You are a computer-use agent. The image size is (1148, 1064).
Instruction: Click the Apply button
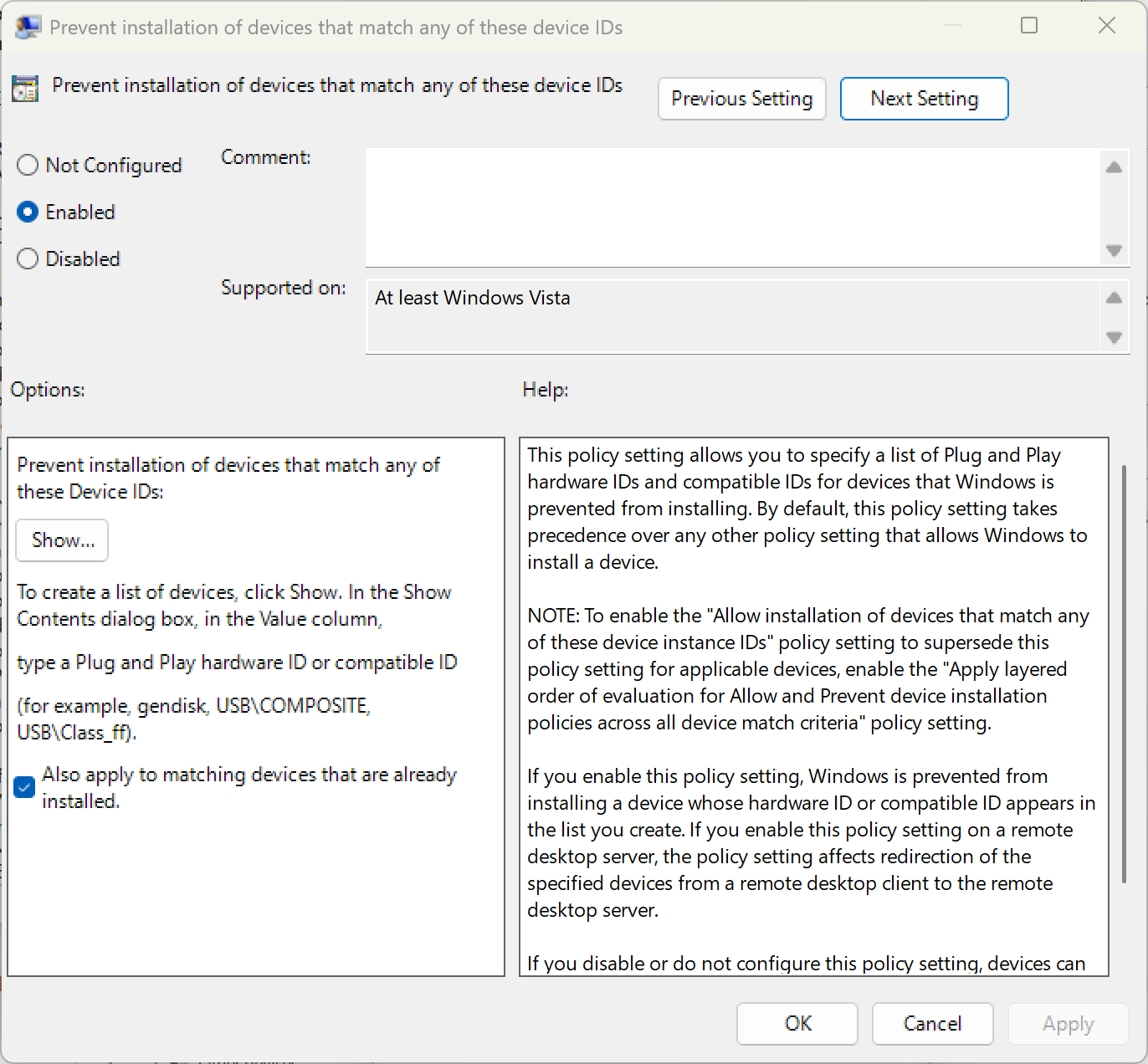1068,1024
